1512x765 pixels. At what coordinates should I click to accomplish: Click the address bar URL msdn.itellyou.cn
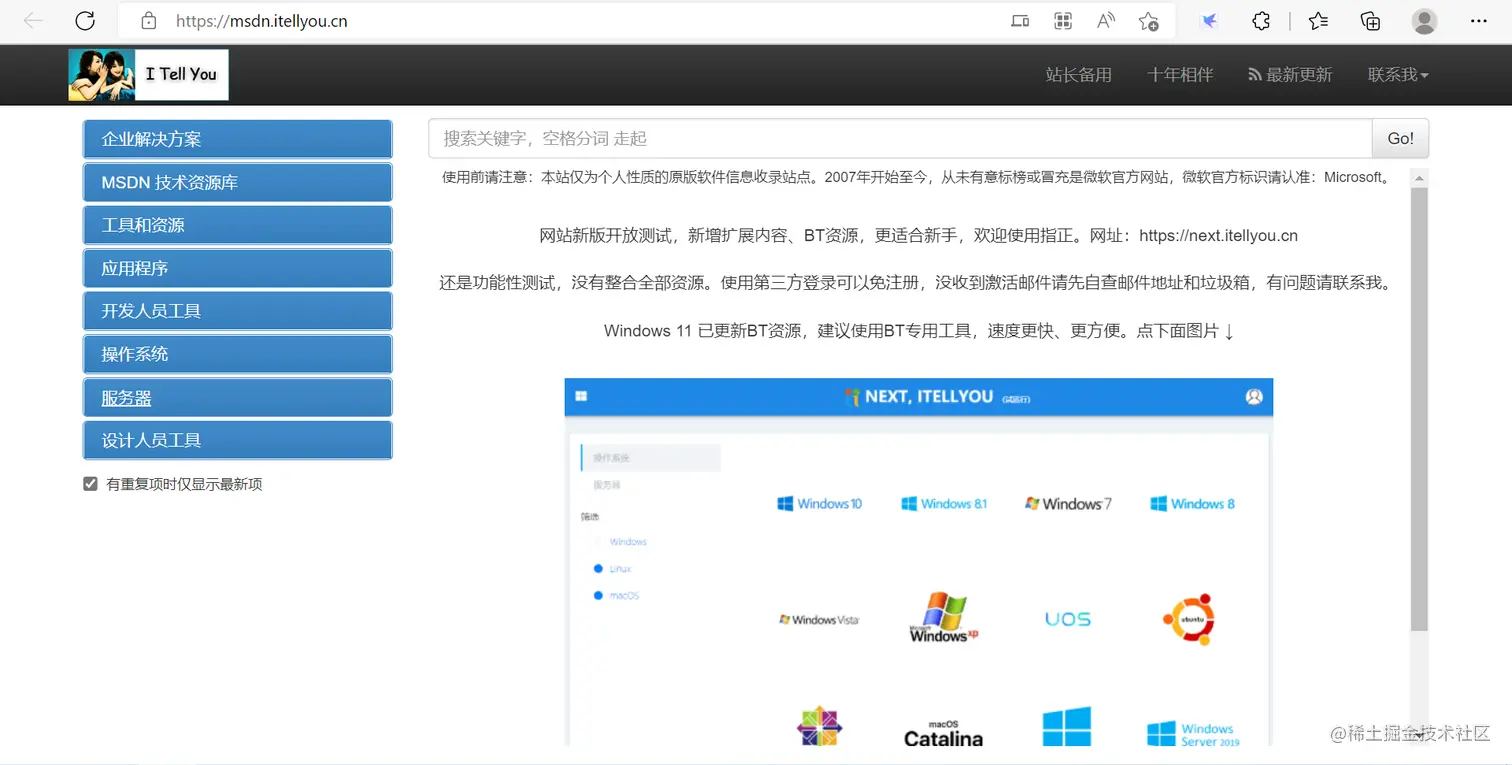[x=261, y=20]
